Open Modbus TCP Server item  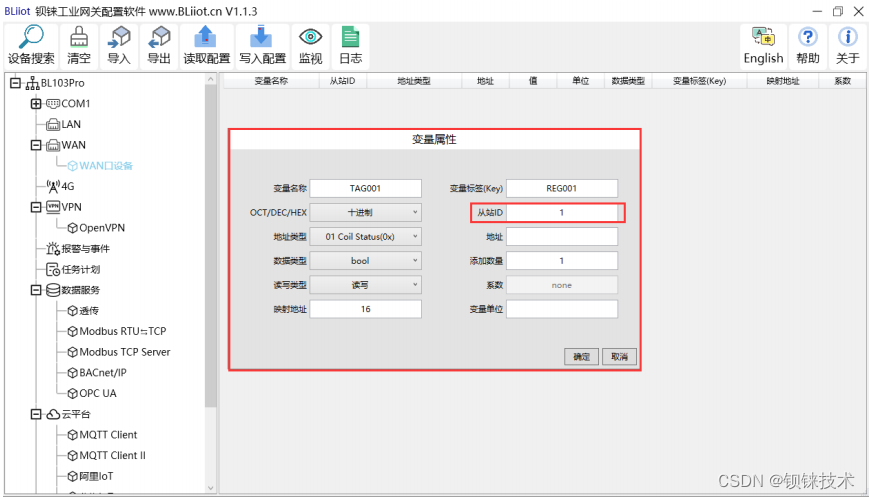pos(125,352)
